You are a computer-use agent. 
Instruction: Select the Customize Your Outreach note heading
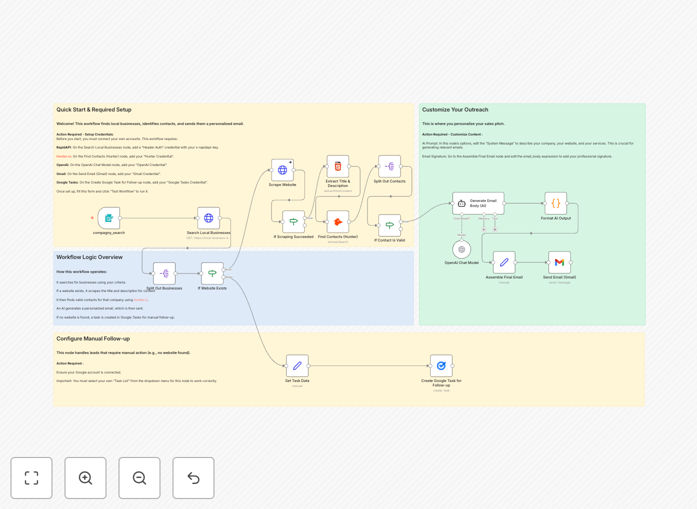click(455, 110)
